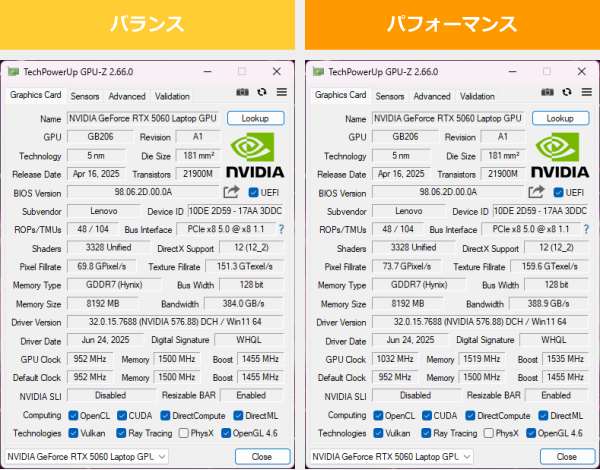Click 'Apr 16, 2025' Release Date in left window
The width and height of the screenshot is (600, 470).
[96, 174]
